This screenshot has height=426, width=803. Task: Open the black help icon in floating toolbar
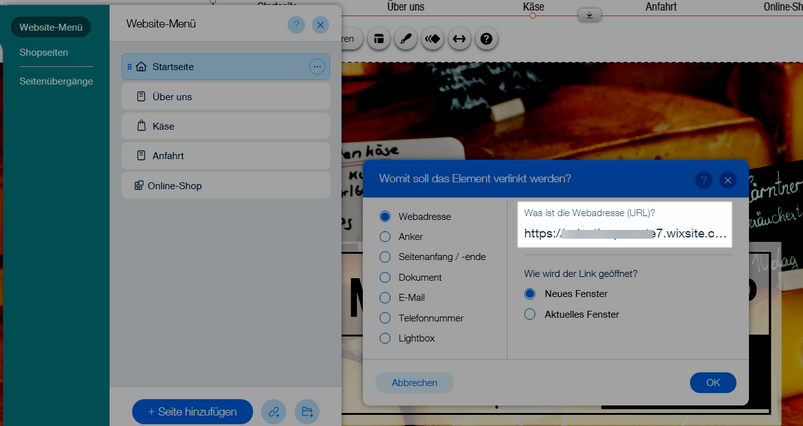coord(487,39)
